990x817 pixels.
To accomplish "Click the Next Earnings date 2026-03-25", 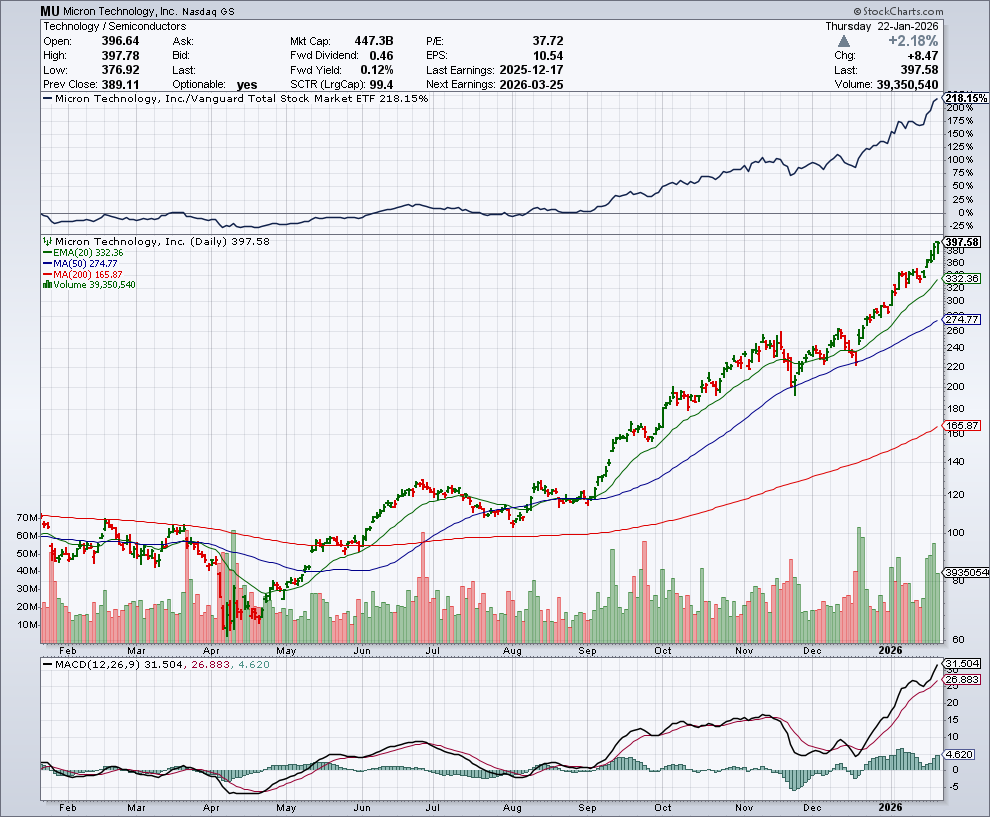I will (531, 85).
